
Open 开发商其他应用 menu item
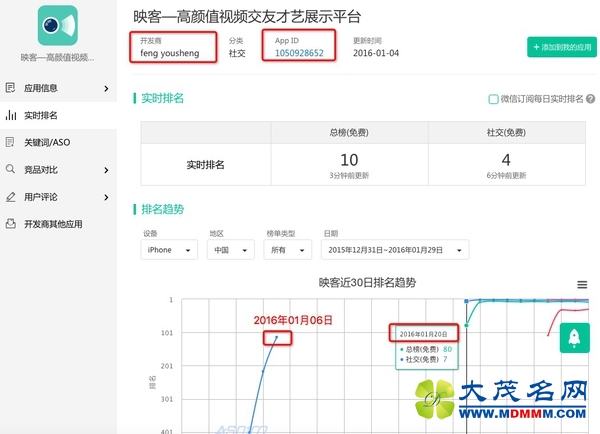(59, 224)
